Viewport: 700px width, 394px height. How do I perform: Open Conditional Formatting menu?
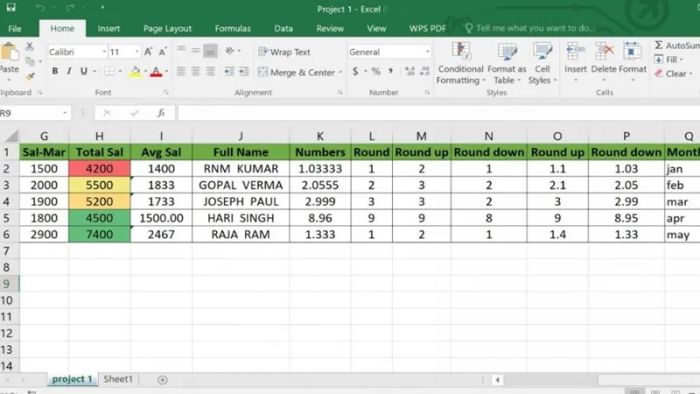tap(460, 63)
